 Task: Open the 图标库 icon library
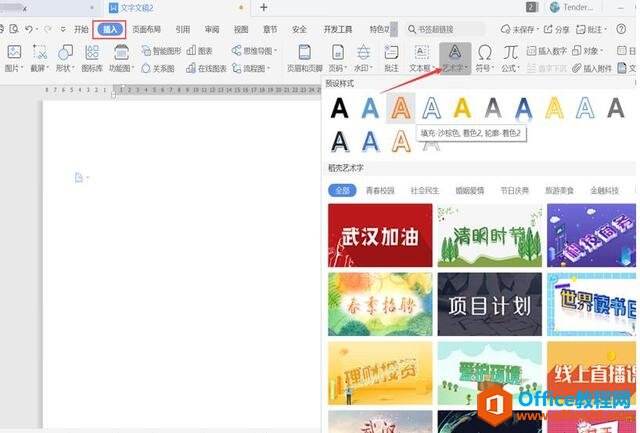92,58
